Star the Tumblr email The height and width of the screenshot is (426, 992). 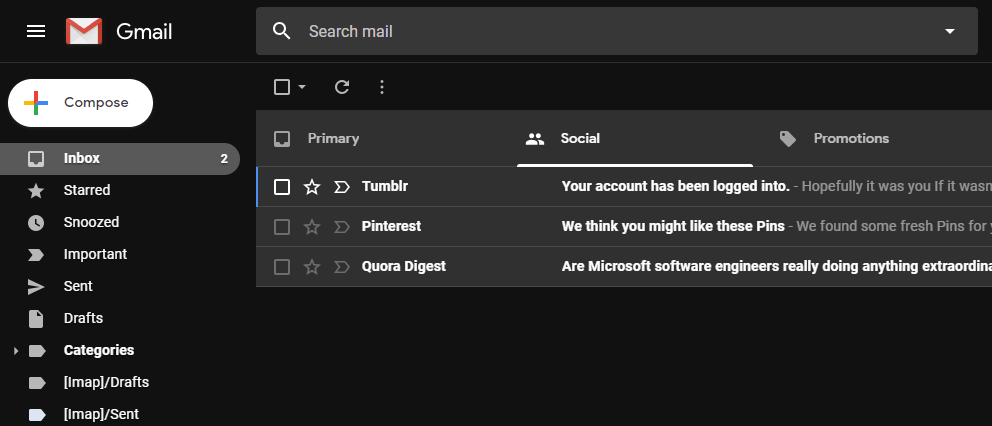tap(312, 187)
